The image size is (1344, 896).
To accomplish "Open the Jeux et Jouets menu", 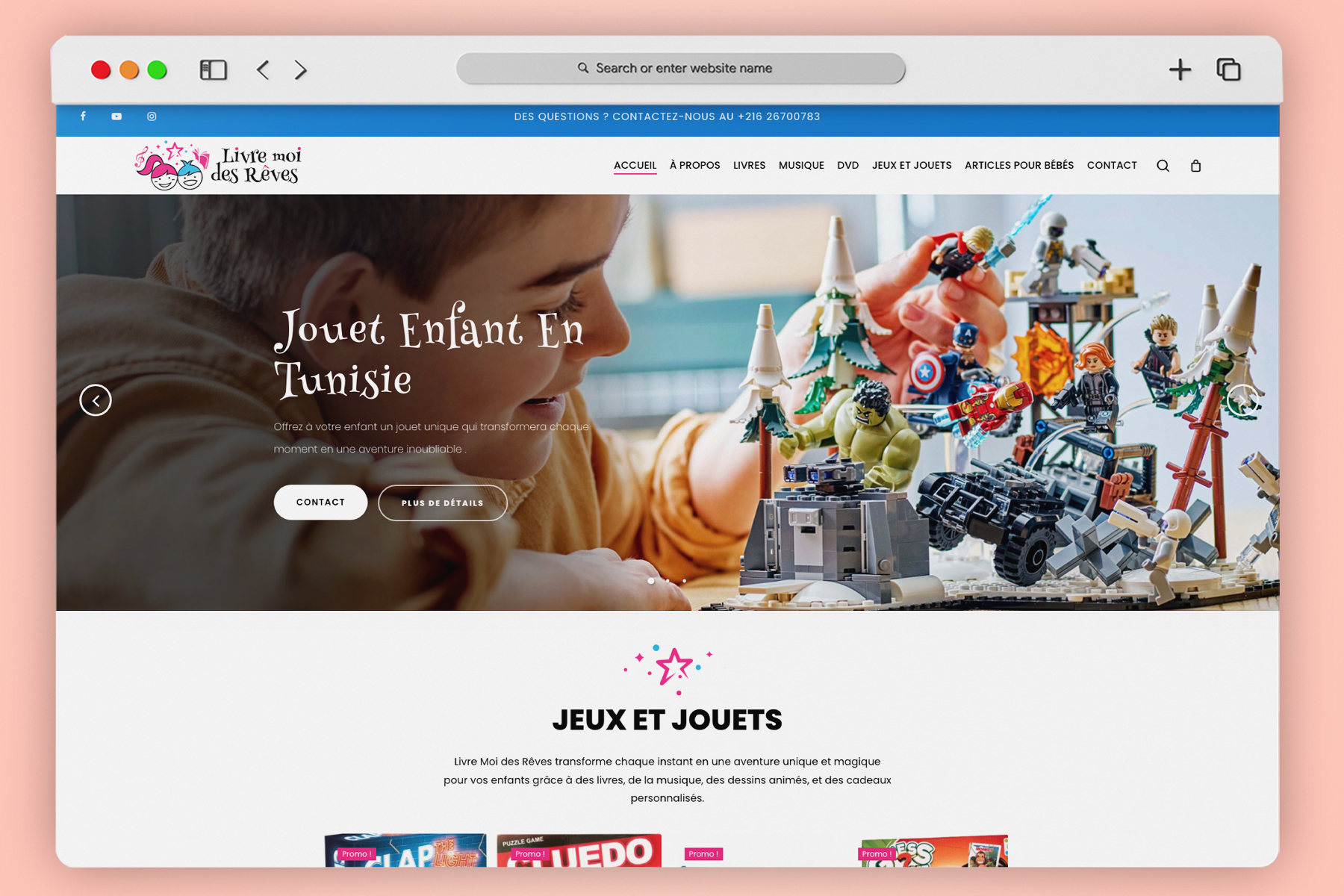I will pyautogui.click(x=912, y=165).
